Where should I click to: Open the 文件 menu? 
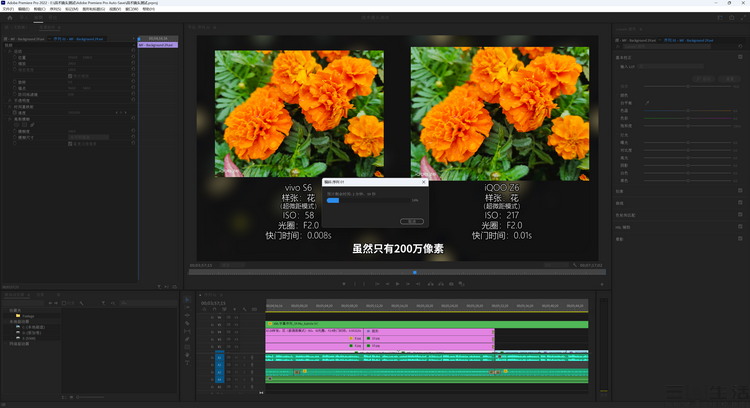pyautogui.click(x=9, y=9)
